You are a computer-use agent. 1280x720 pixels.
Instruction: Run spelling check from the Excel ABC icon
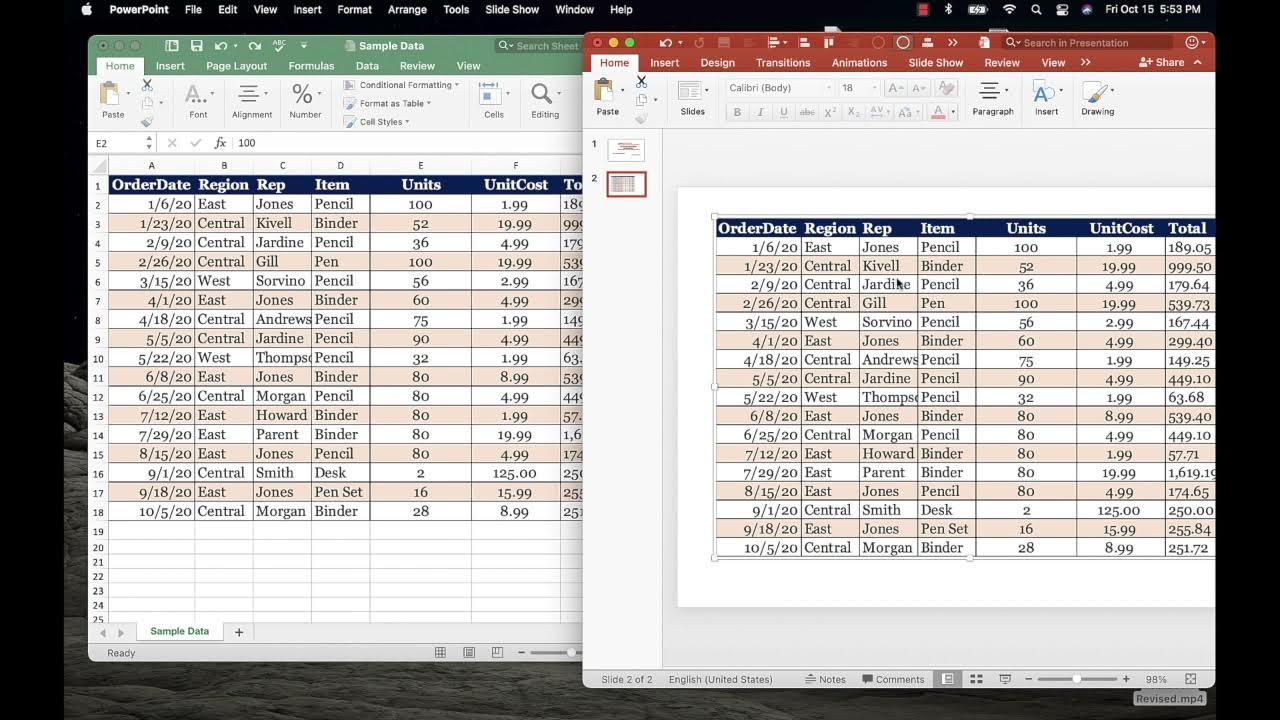pos(280,46)
